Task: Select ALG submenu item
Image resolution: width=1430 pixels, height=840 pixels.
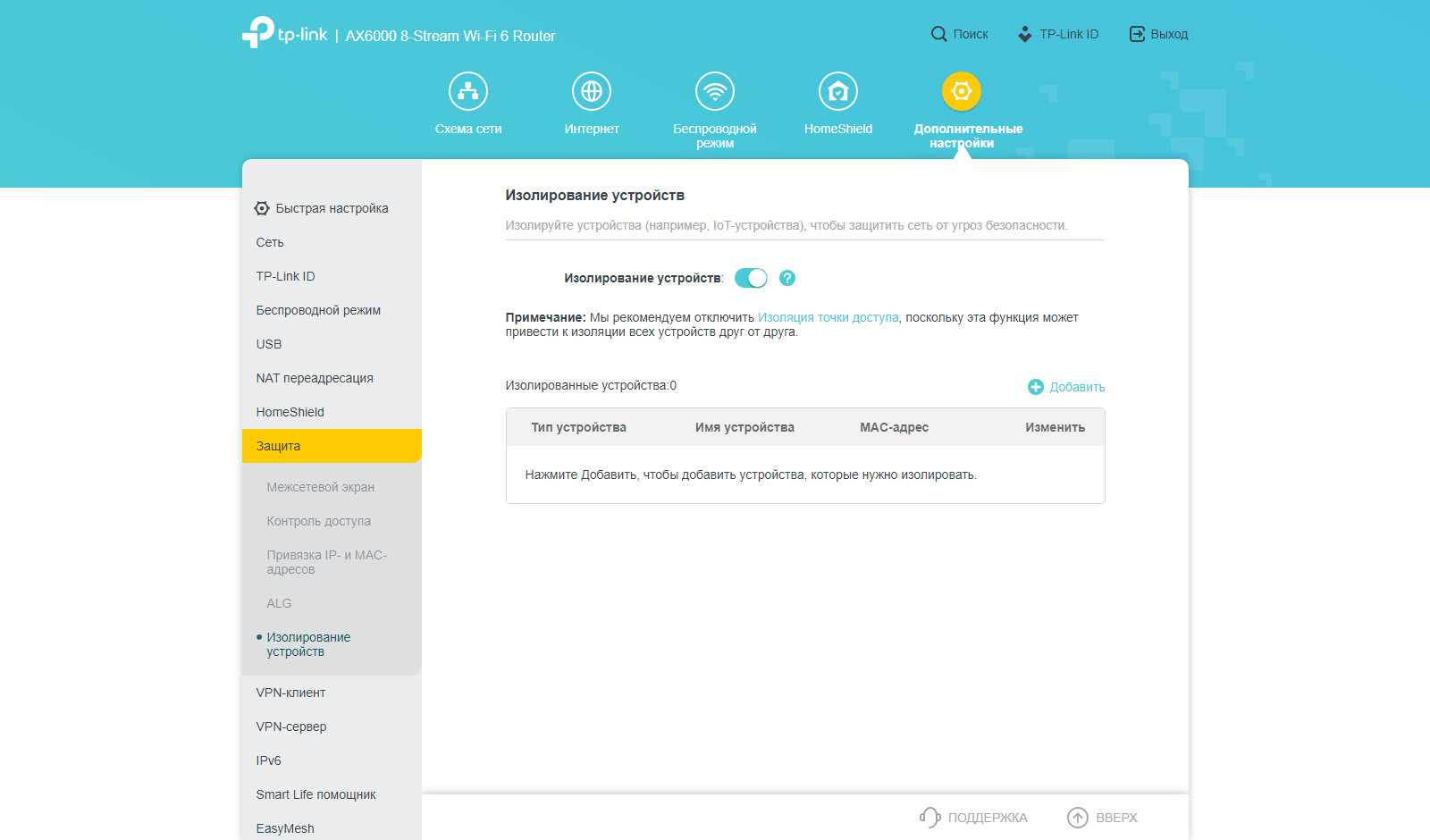Action: click(279, 603)
